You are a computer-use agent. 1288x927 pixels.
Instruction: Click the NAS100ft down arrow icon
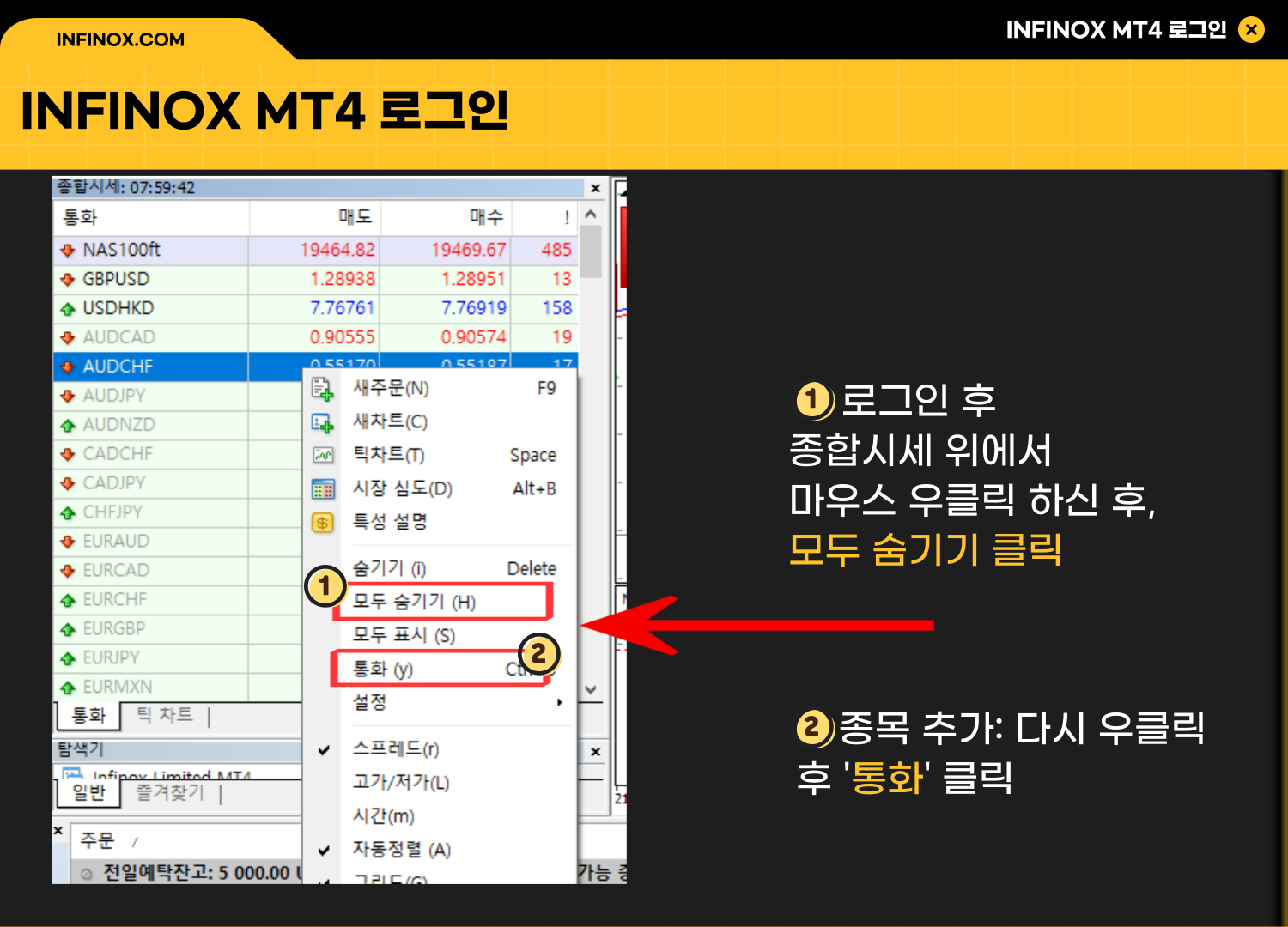(x=68, y=251)
